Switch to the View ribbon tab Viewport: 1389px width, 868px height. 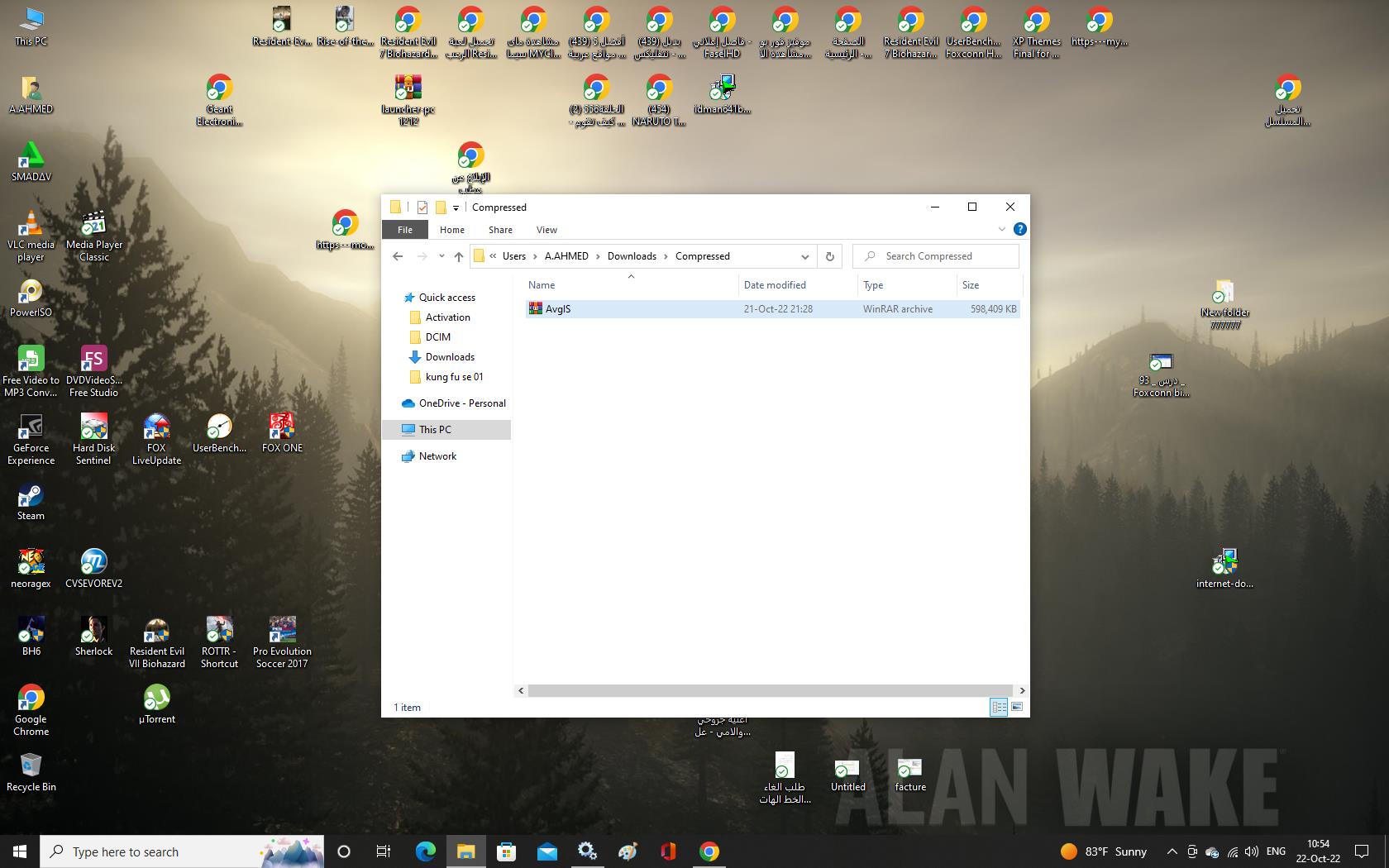[x=547, y=230]
